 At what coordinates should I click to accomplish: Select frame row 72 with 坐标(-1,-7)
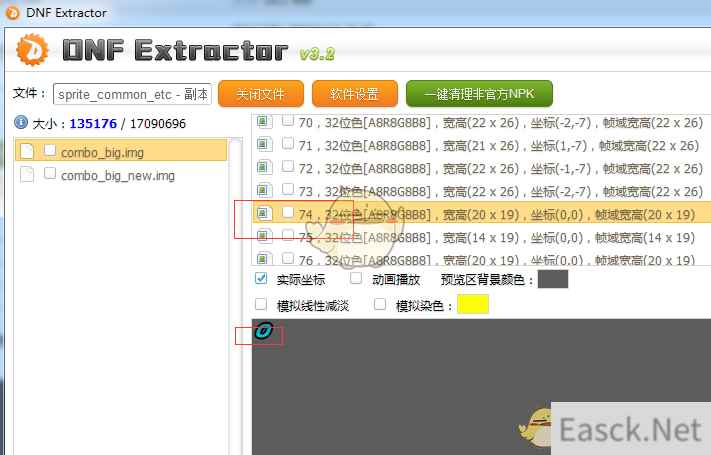click(481, 168)
